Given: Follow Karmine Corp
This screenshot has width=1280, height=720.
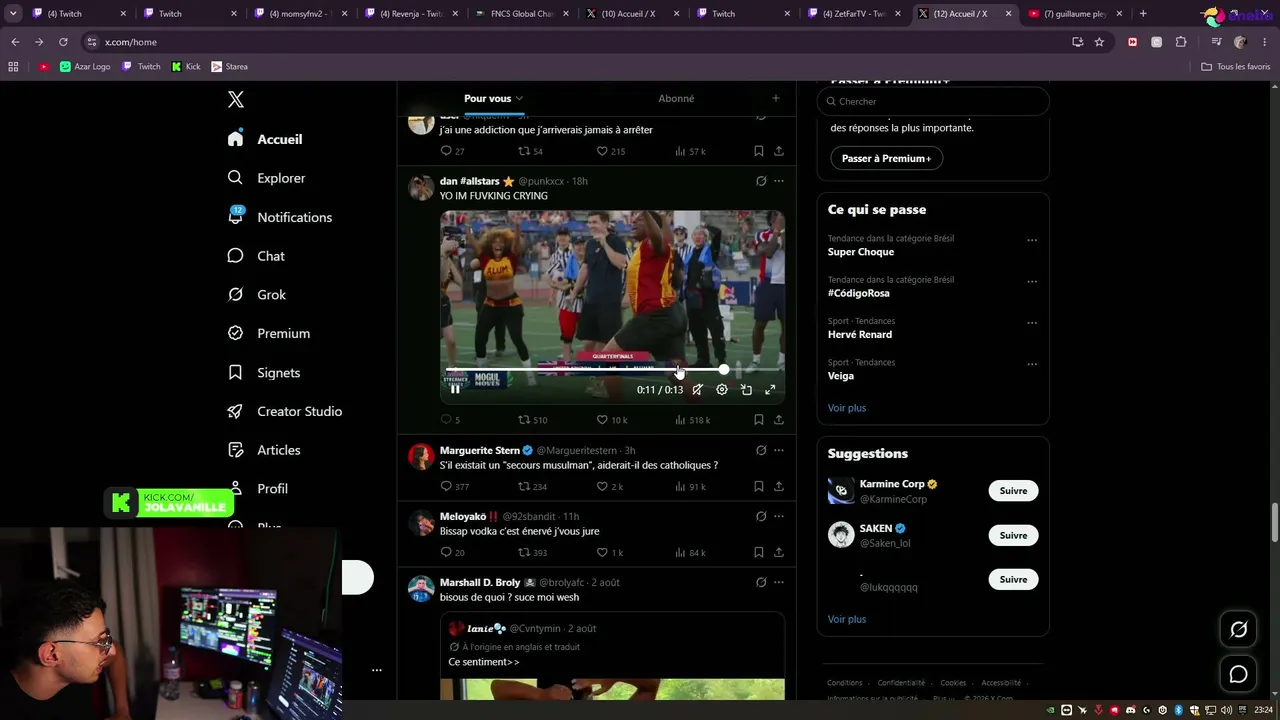Looking at the screenshot, I should [x=1013, y=491].
